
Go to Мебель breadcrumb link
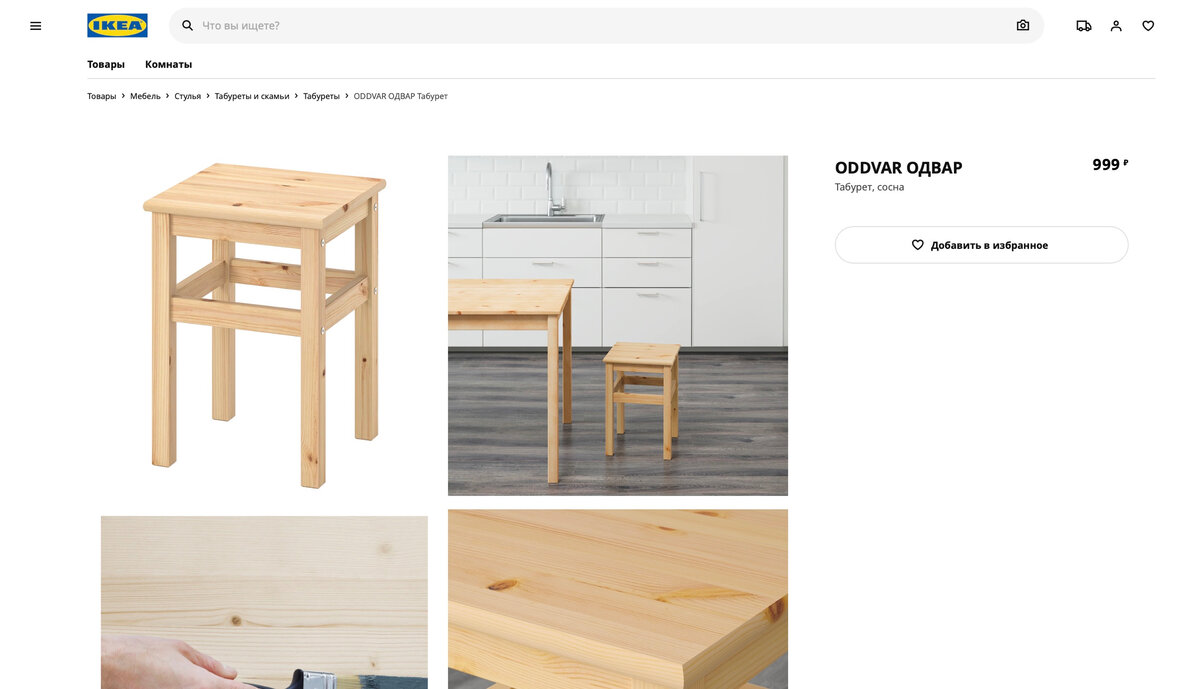(x=145, y=96)
